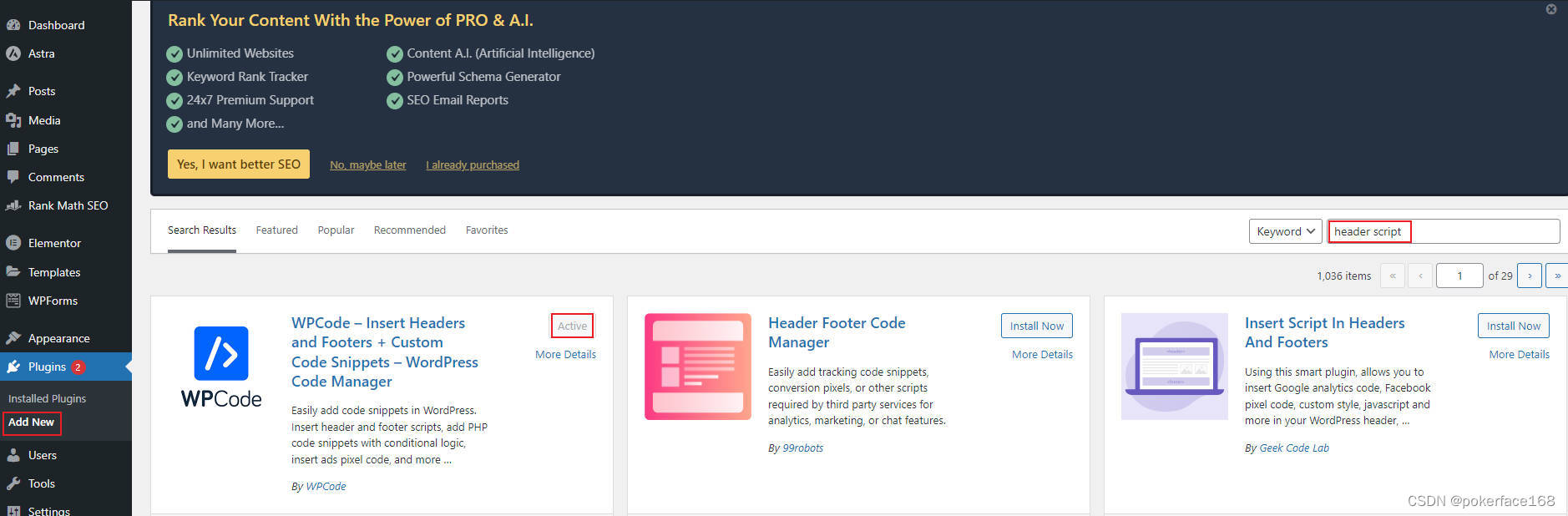Screen dimensions: 1568x516
Task: Click the Dashboard gauge icon in sidebar
Action: [x=13, y=25]
